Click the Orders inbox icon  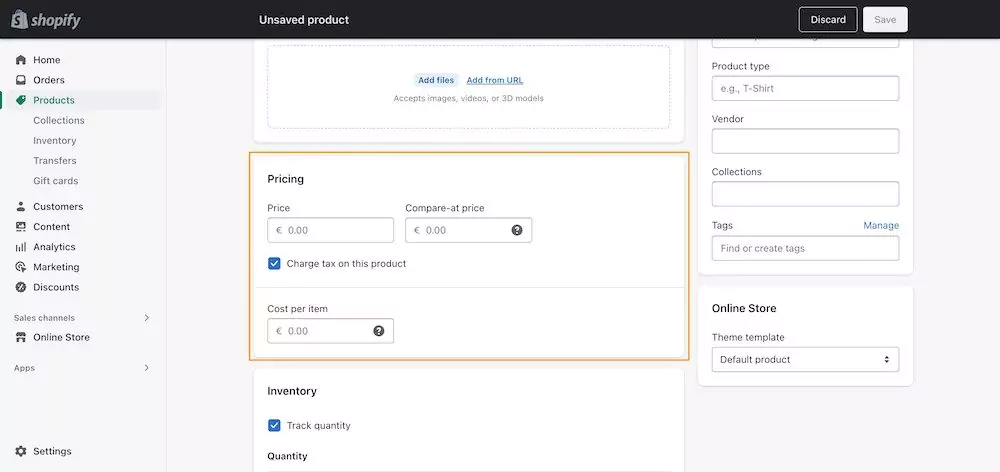[x=21, y=80]
